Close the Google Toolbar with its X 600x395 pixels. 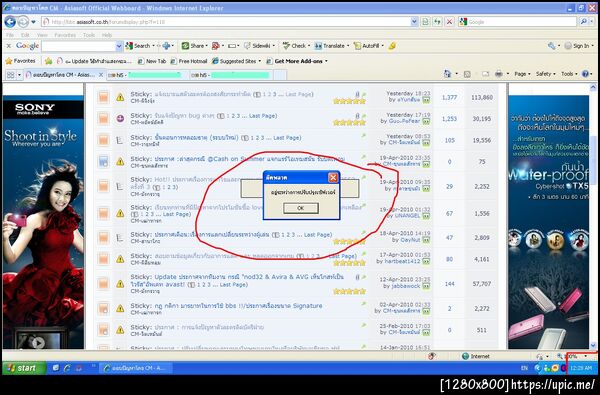8,46
